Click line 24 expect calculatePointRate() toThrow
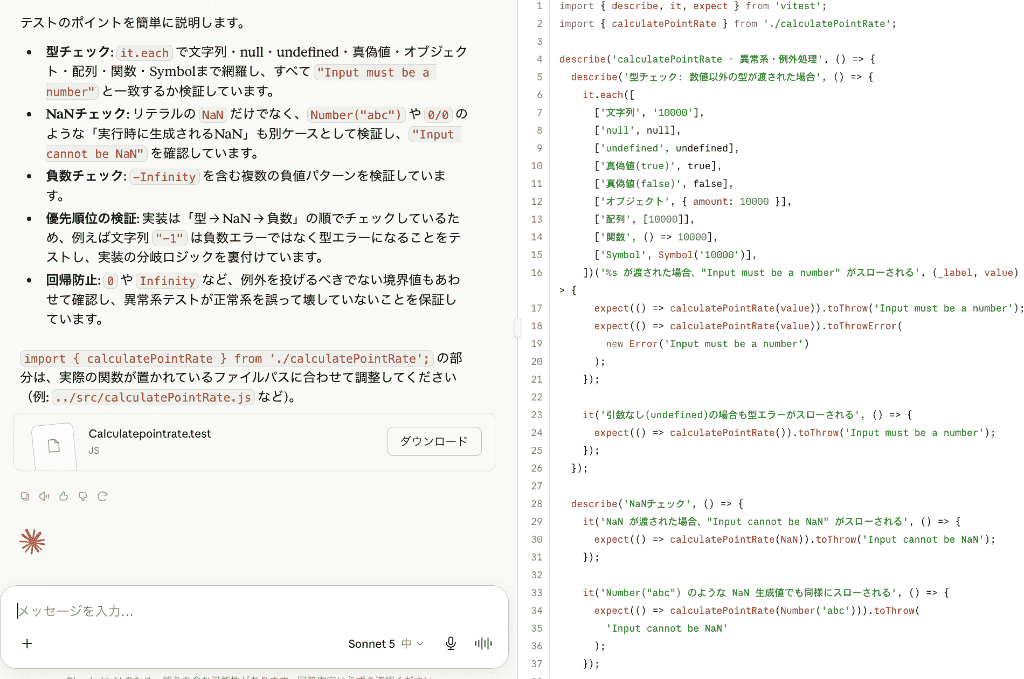This screenshot has width=1024, height=679. click(x=795, y=432)
